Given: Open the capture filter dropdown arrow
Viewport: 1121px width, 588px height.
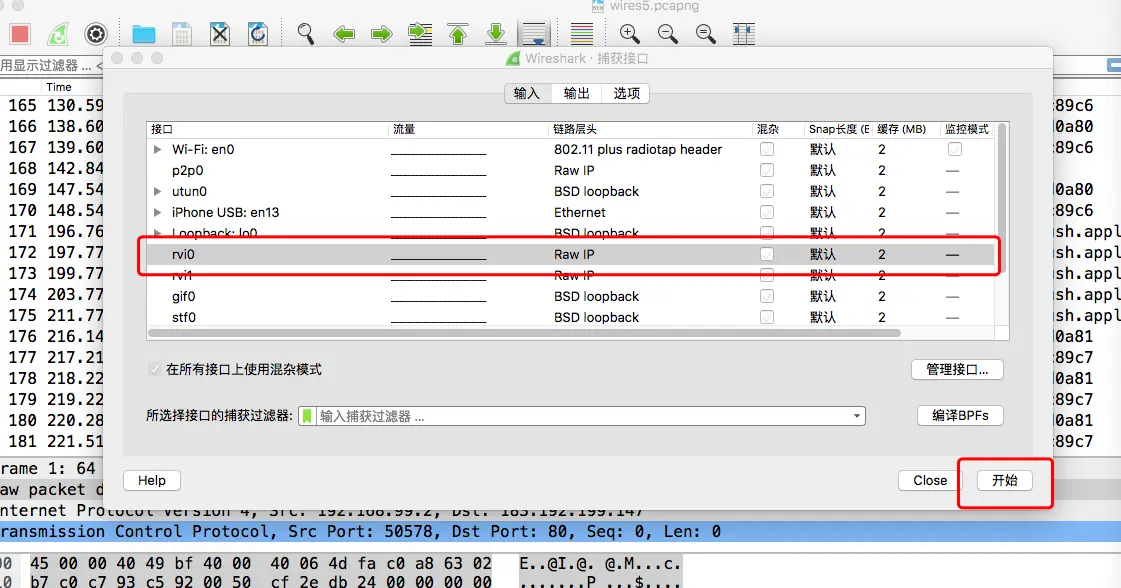Looking at the screenshot, I should coord(856,416).
